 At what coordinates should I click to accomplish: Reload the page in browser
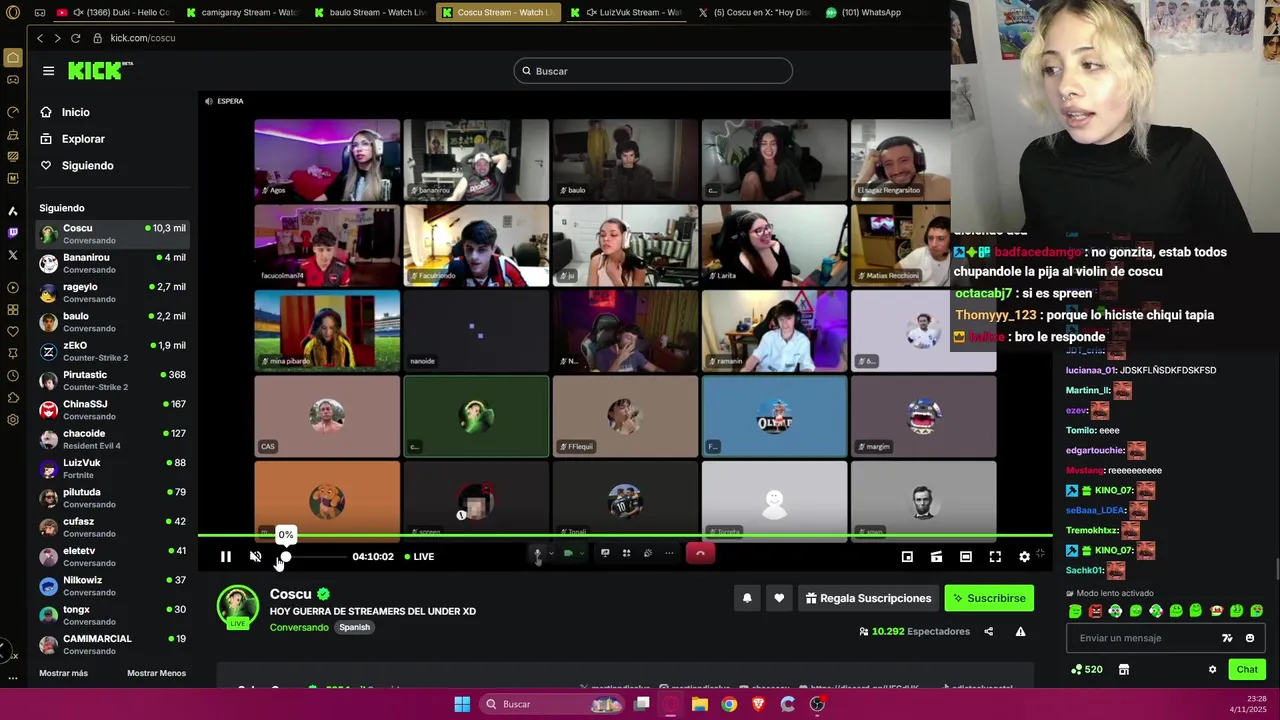(x=75, y=38)
